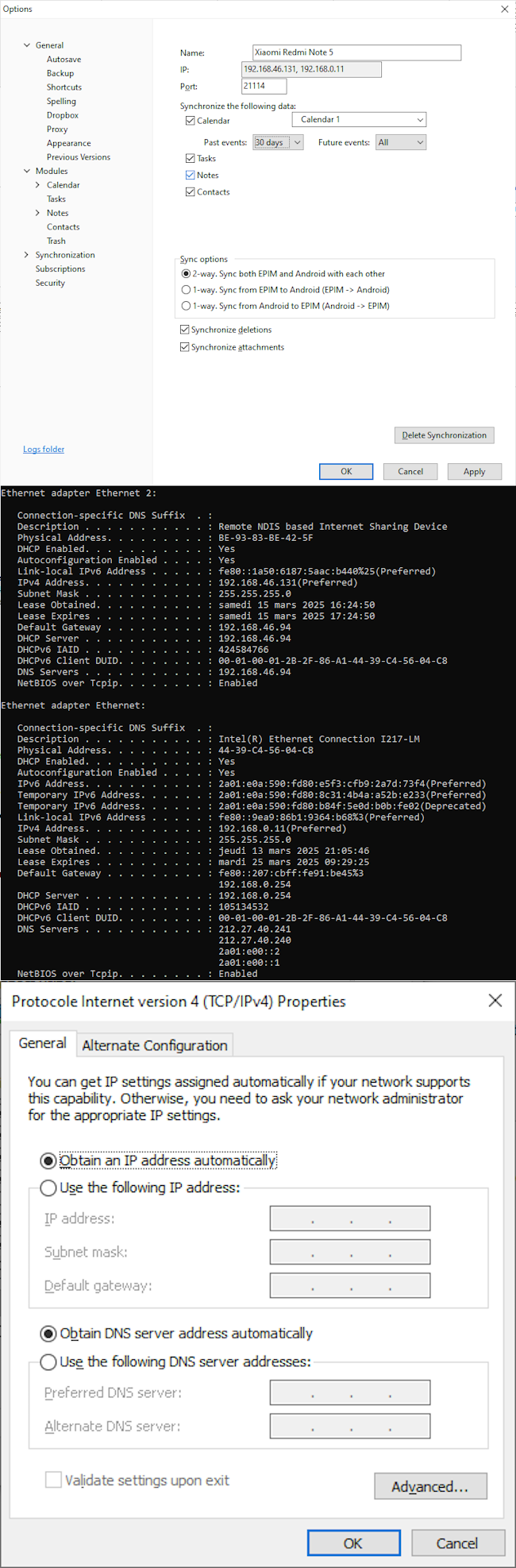Click the Advanced... button

click(430, 1486)
